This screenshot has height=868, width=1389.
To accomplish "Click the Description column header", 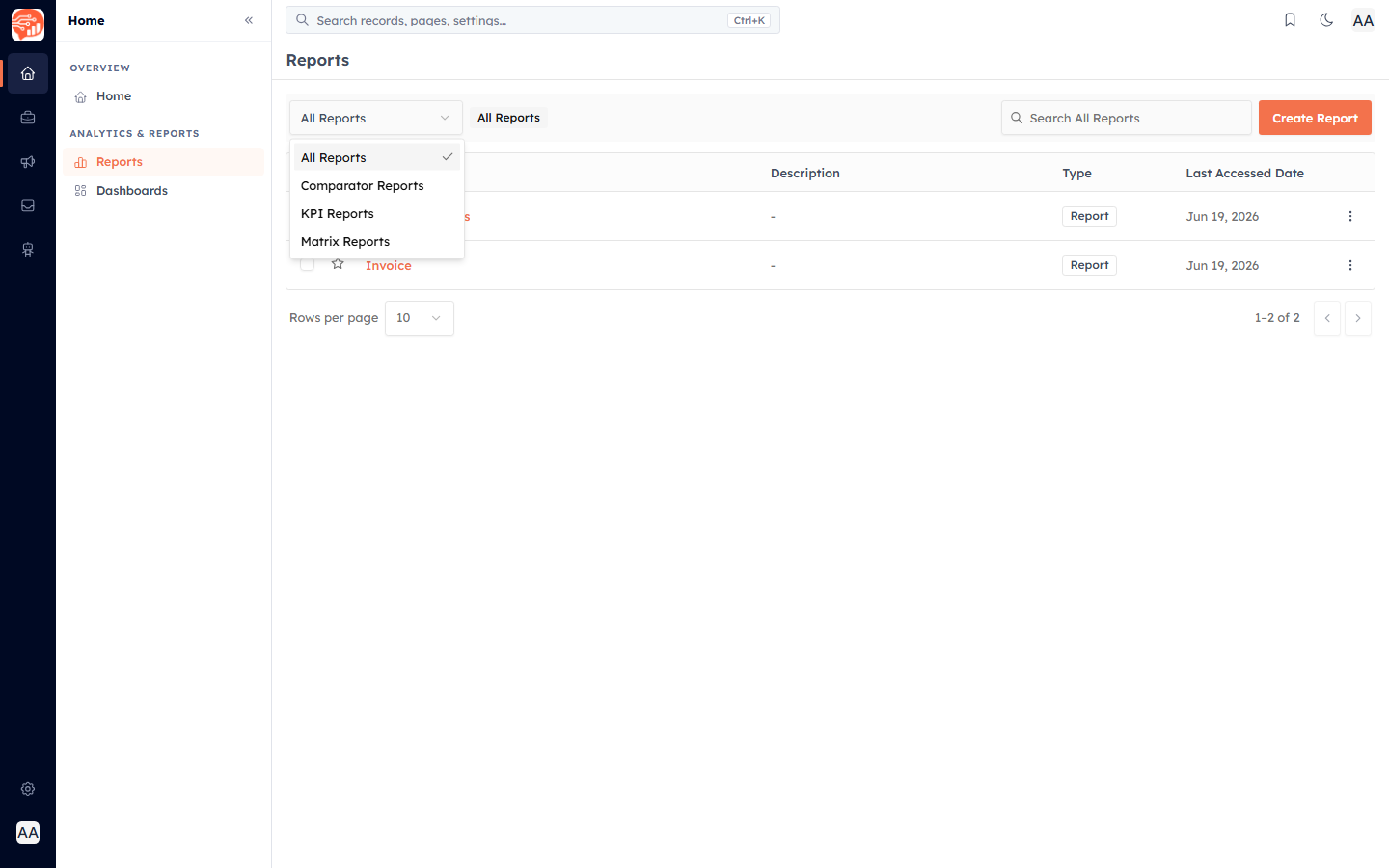I will tap(805, 174).
